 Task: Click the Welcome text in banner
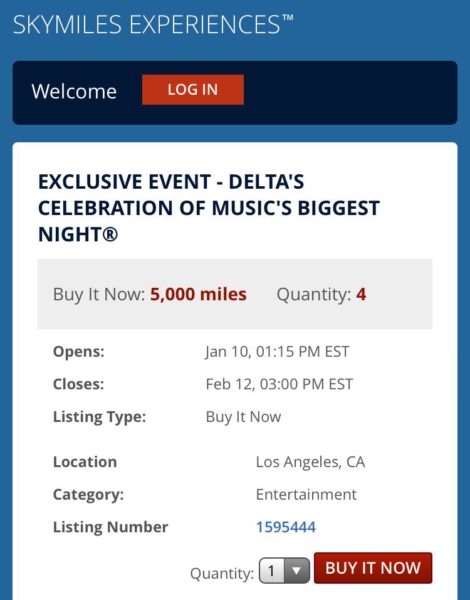(74, 91)
